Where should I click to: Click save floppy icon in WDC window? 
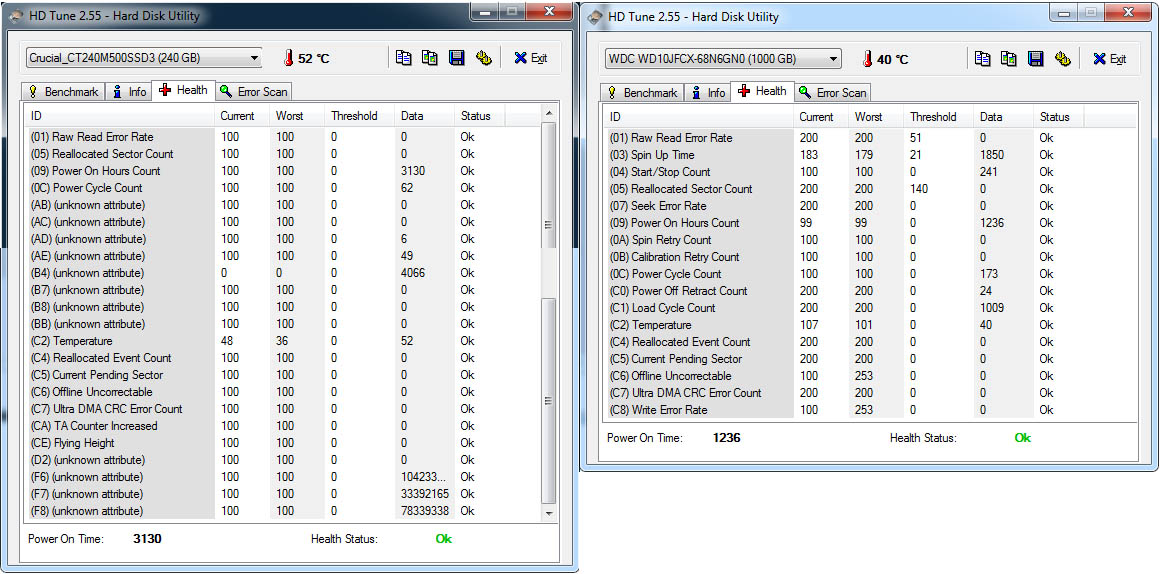pos(1036,59)
